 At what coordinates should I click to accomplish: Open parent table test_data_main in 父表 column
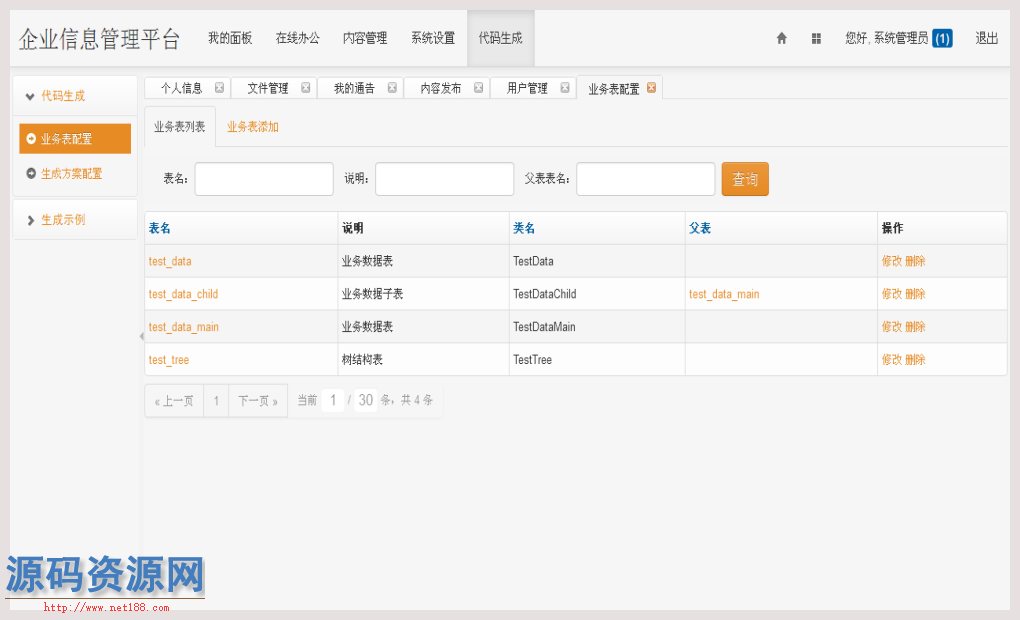[724, 294]
